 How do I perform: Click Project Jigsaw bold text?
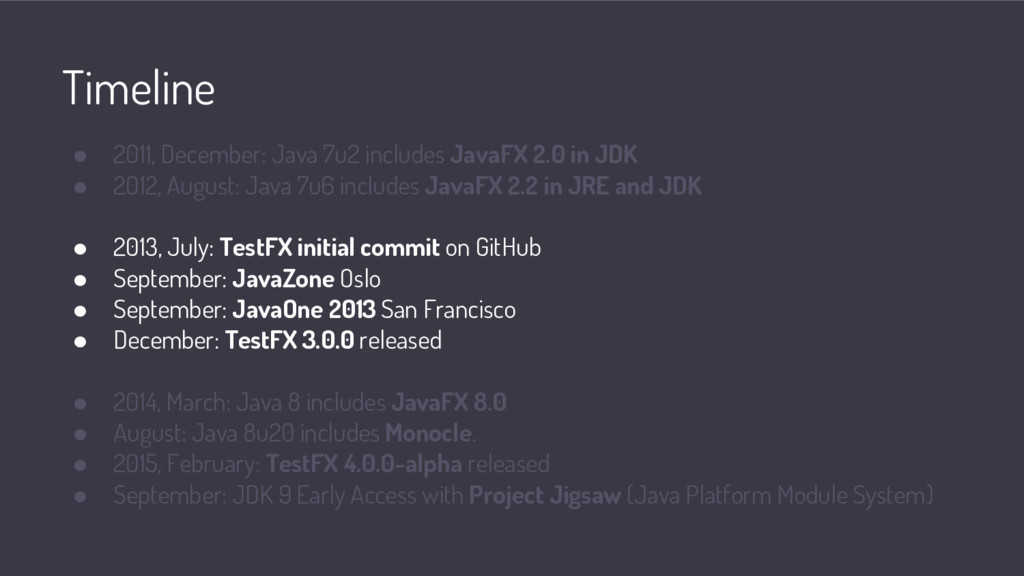click(545, 496)
